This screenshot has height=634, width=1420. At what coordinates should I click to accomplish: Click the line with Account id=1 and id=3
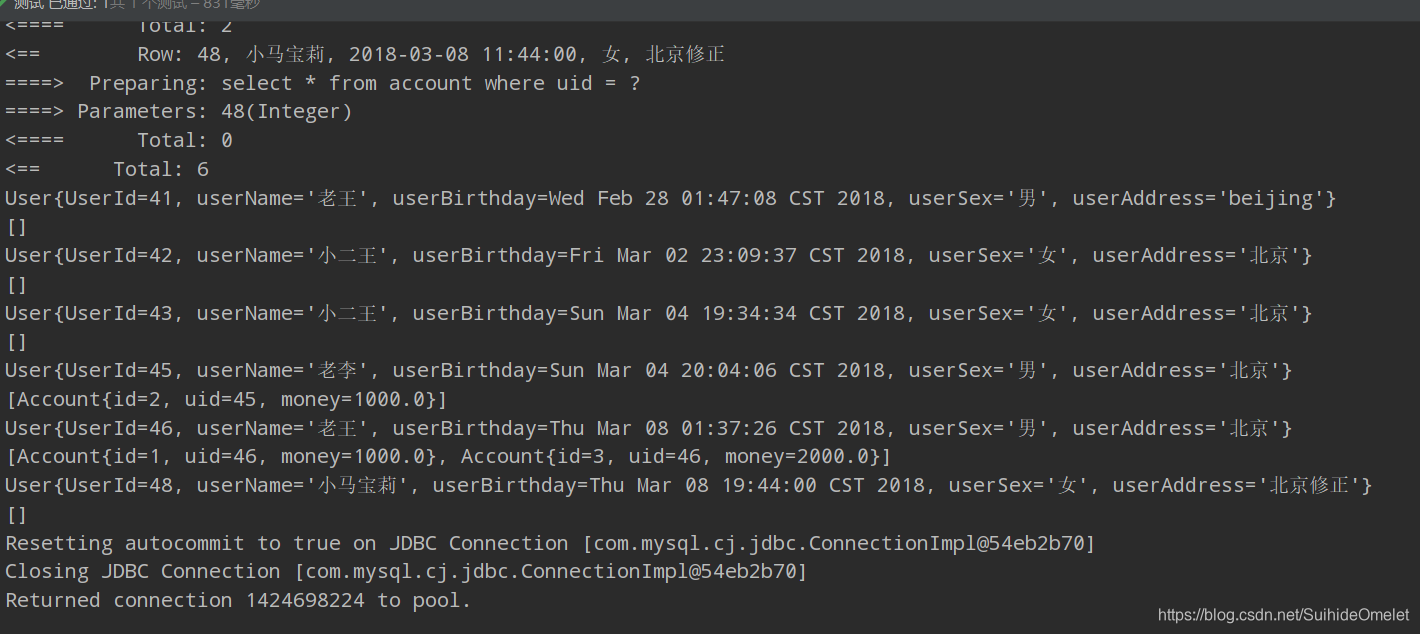(x=448, y=457)
